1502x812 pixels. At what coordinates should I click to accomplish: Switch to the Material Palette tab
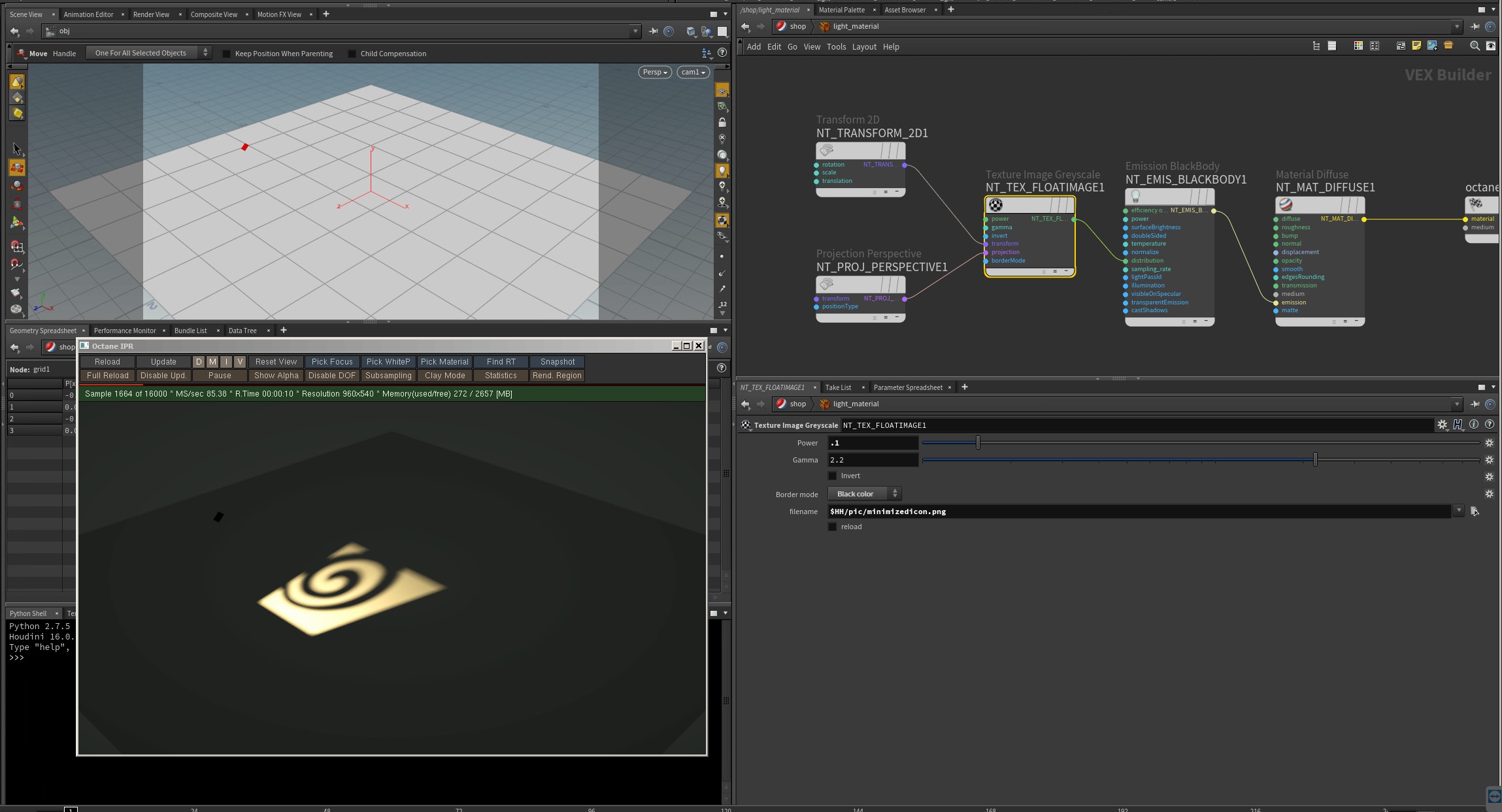coord(841,10)
